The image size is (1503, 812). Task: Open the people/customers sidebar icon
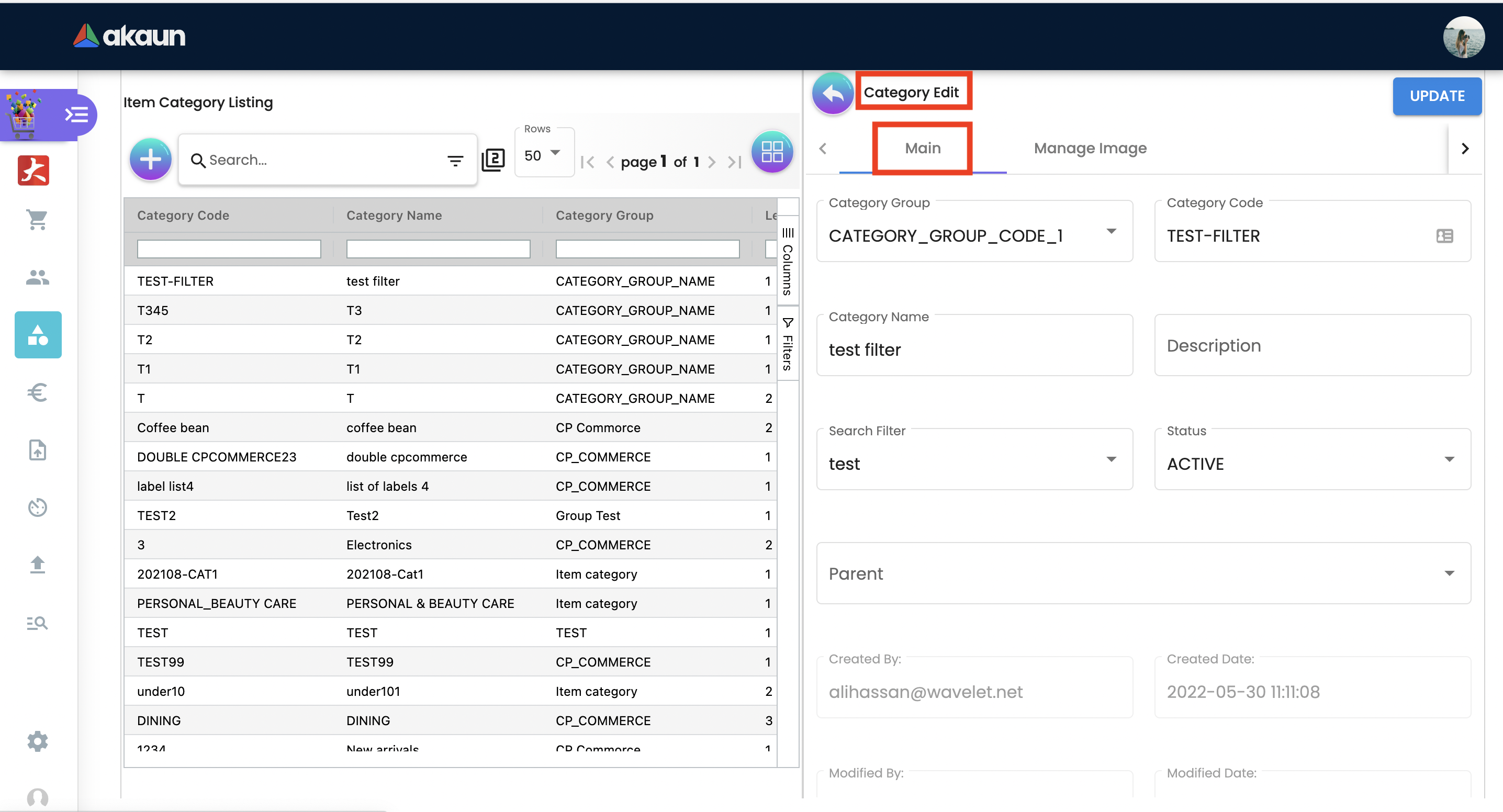pos(37,277)
